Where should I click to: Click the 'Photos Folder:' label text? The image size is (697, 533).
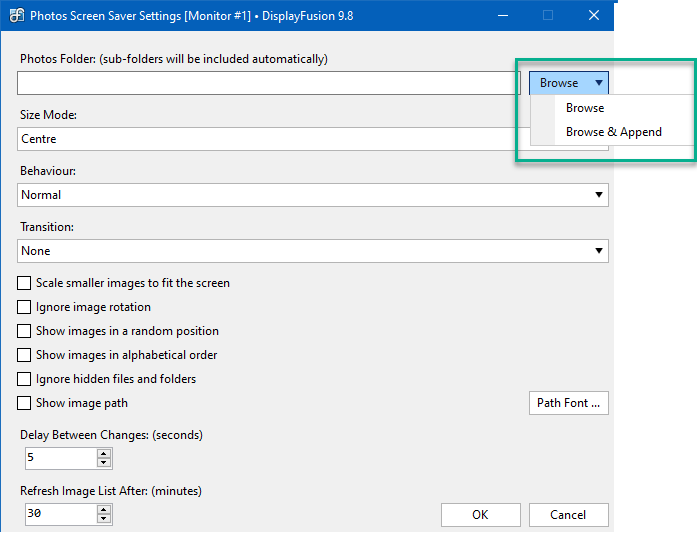(57, 59)
